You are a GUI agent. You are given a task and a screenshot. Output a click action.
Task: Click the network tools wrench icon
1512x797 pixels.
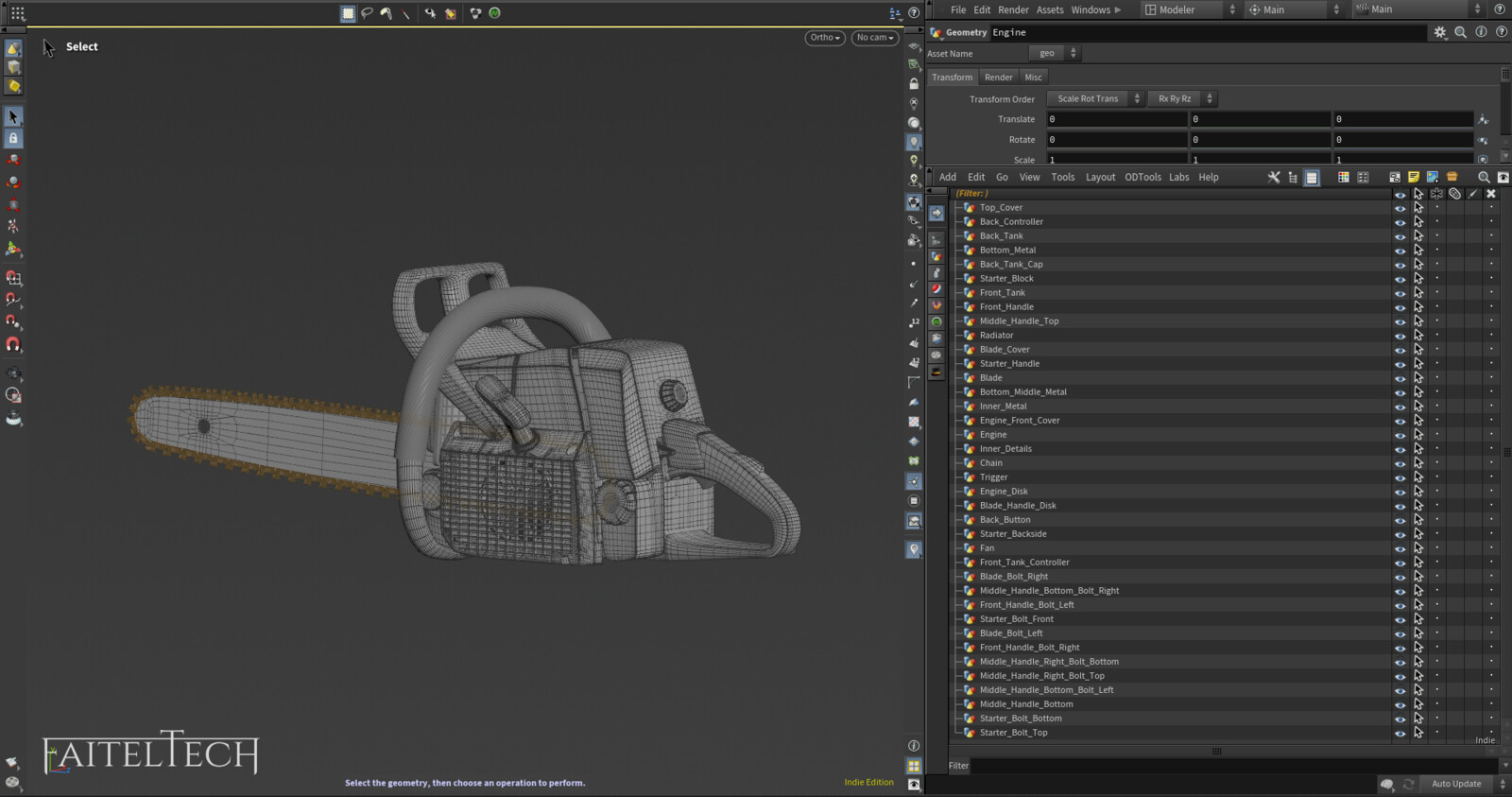coord(1274,178)
